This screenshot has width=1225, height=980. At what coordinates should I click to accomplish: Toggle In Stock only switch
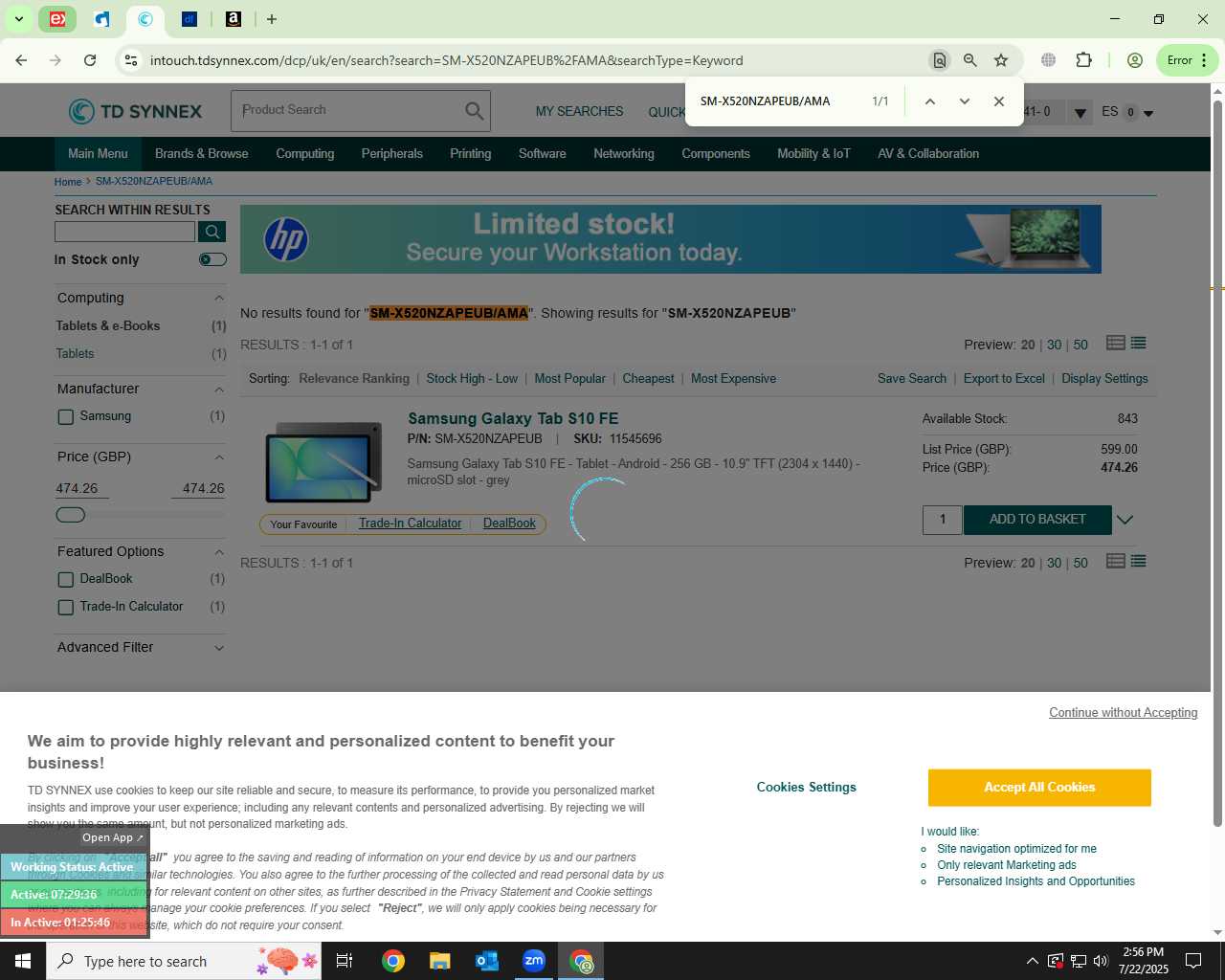[x=212, y=259]
